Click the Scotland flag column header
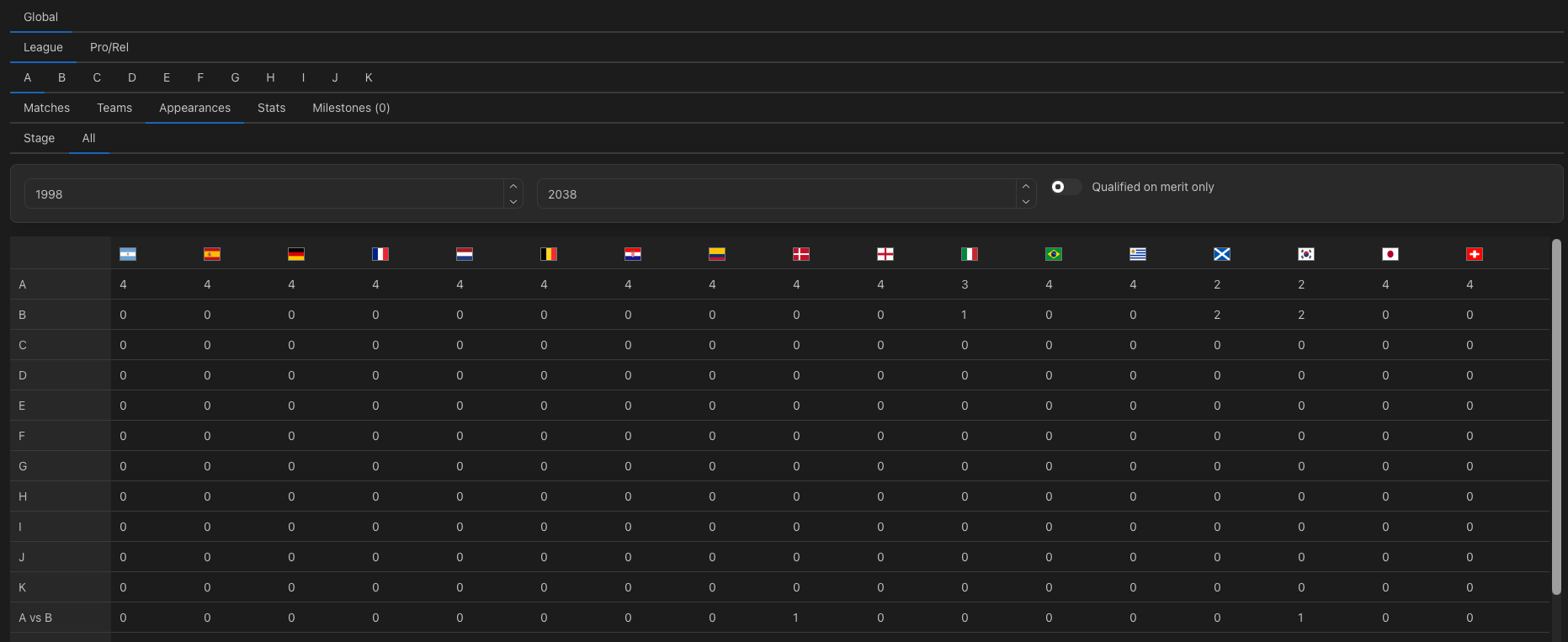Image resolution: width=1568 pixels, height=642 pixels. pos(1222,254)
